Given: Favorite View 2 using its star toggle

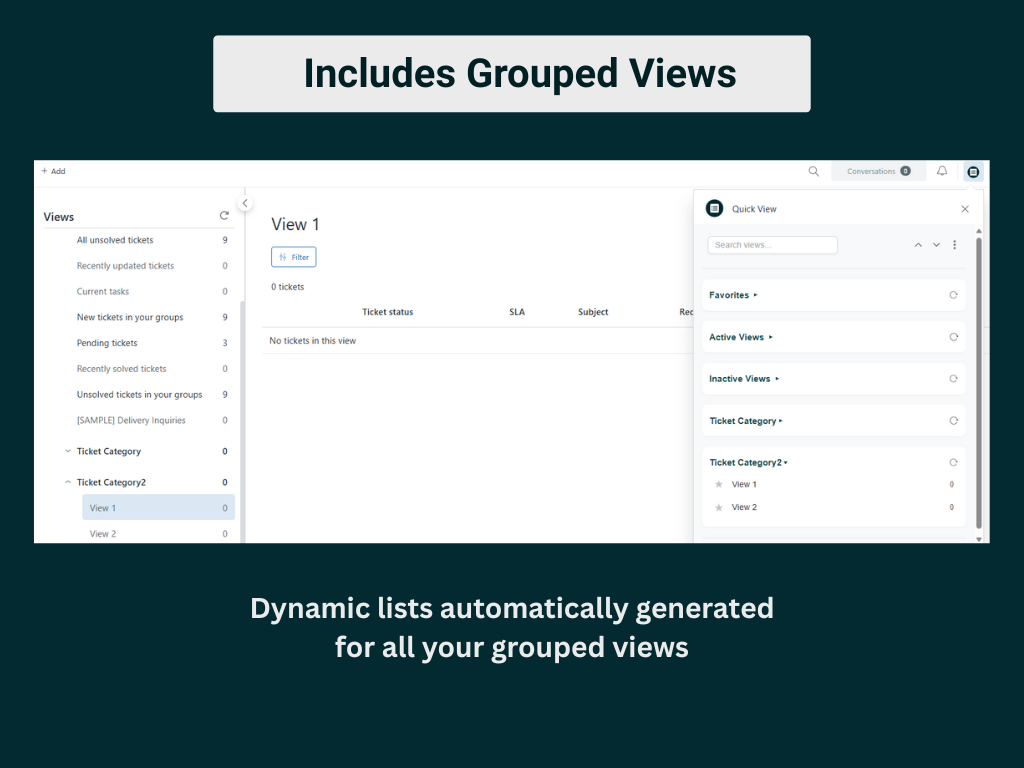Looking at the screenshot, I should [x=717, y=507].
